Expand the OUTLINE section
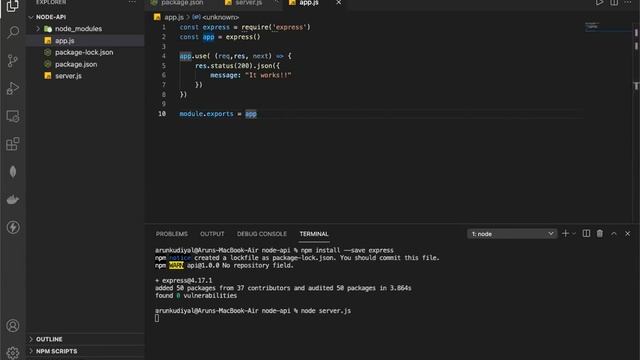 pos(85,339)
